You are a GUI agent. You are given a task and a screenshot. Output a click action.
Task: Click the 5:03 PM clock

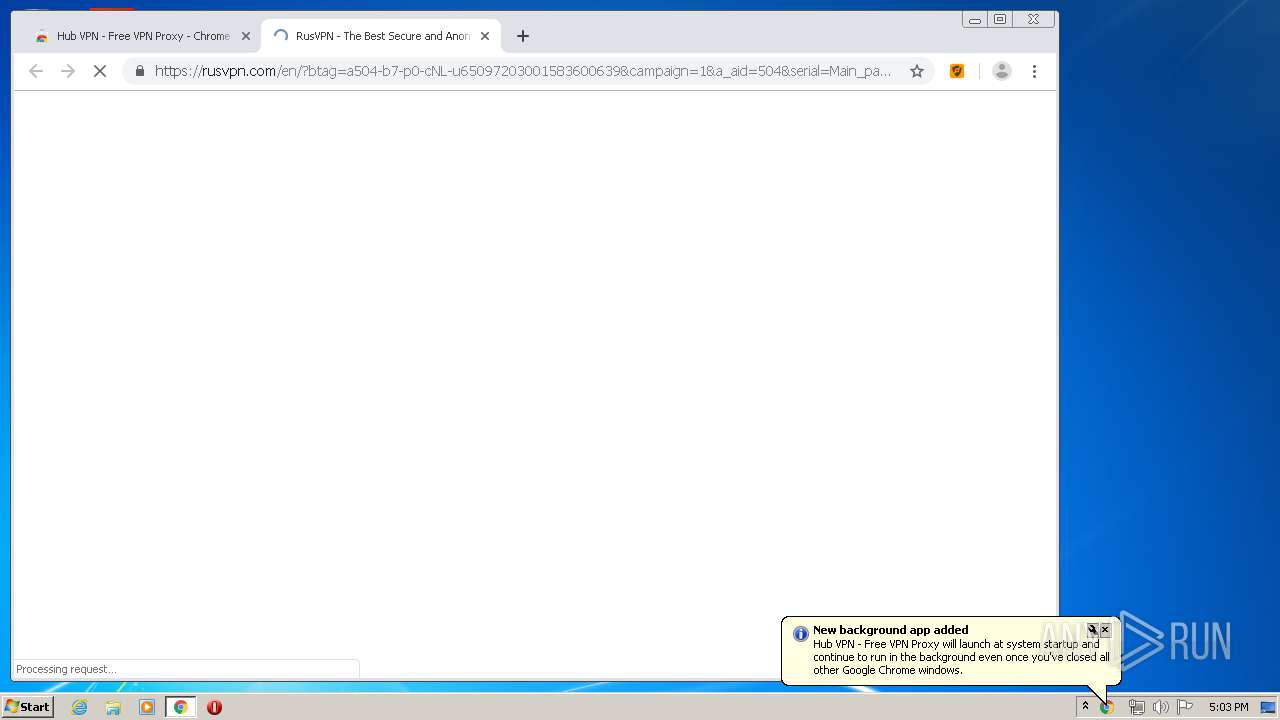click(1228, 707)
